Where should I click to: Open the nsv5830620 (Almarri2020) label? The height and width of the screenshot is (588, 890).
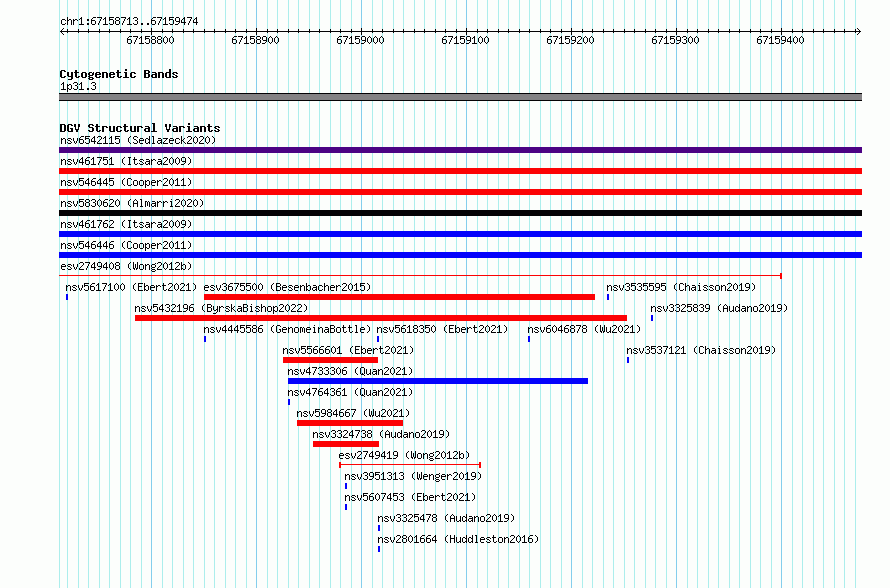click(132, 203)
